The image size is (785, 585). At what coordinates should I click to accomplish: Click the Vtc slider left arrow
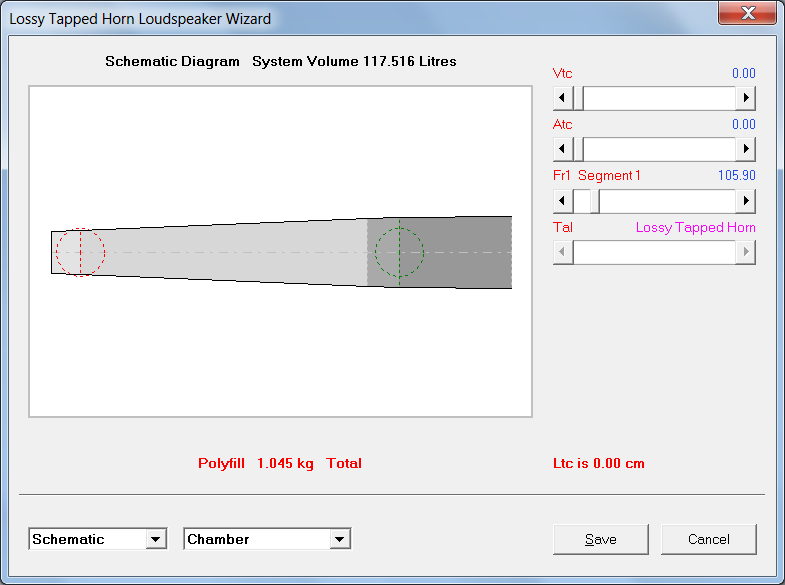tap(563, 98)
